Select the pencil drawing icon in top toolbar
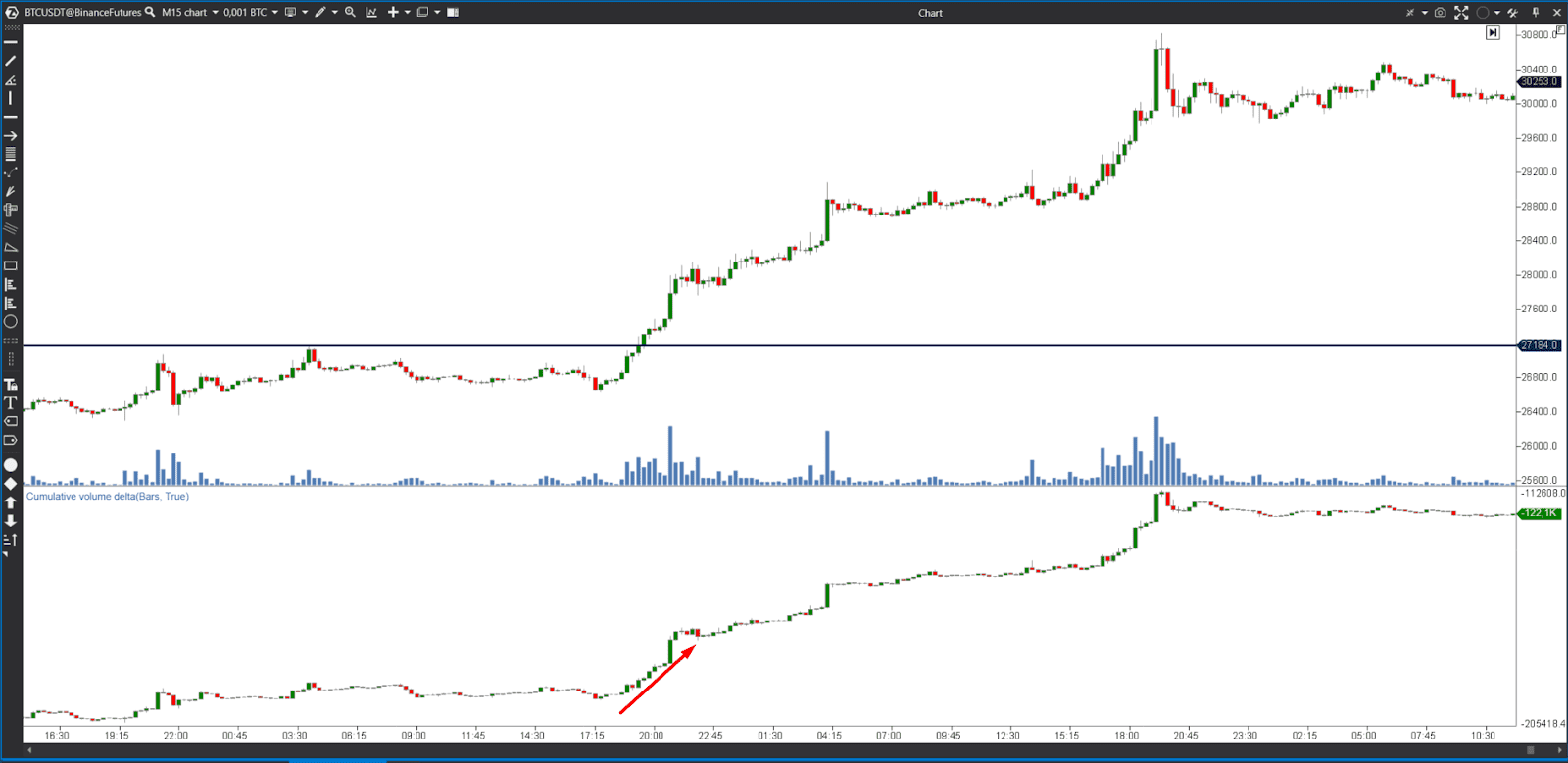This screenshot has width=1568, height=763. [320, 12]
